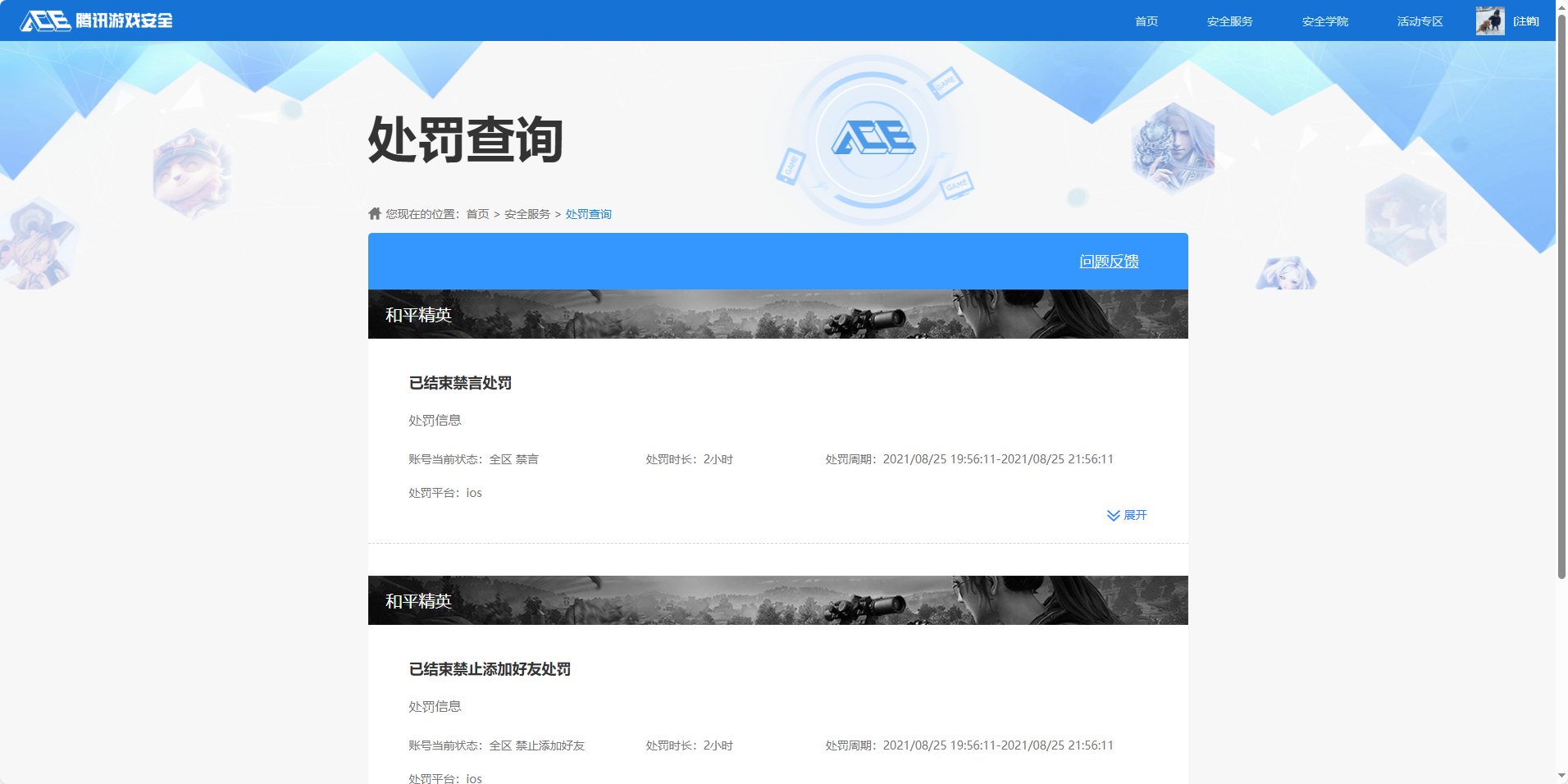Click the double-chevron expand icon beside 展开

point(1113,515)
